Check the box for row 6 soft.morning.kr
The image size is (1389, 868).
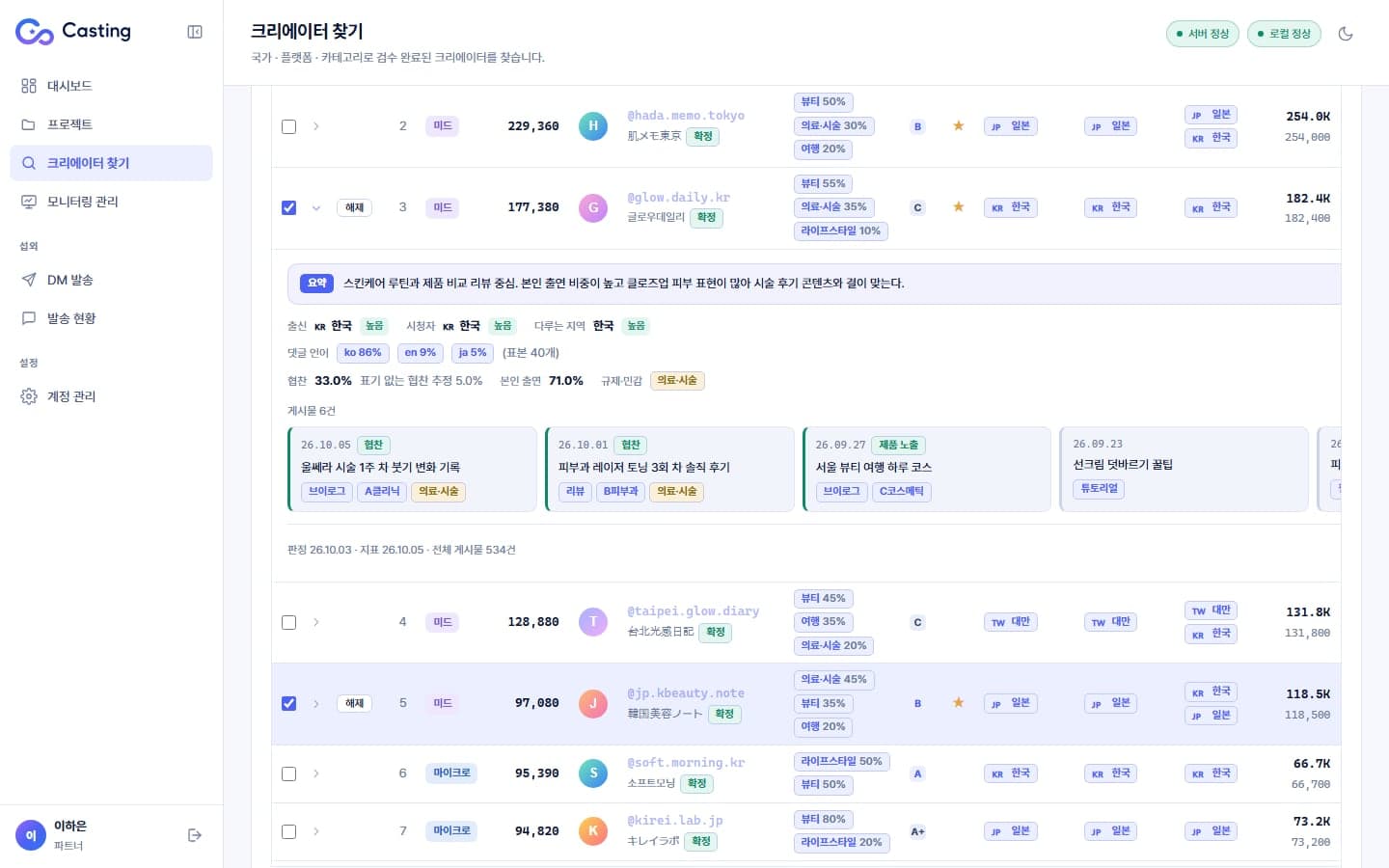(x=288, y=773)
